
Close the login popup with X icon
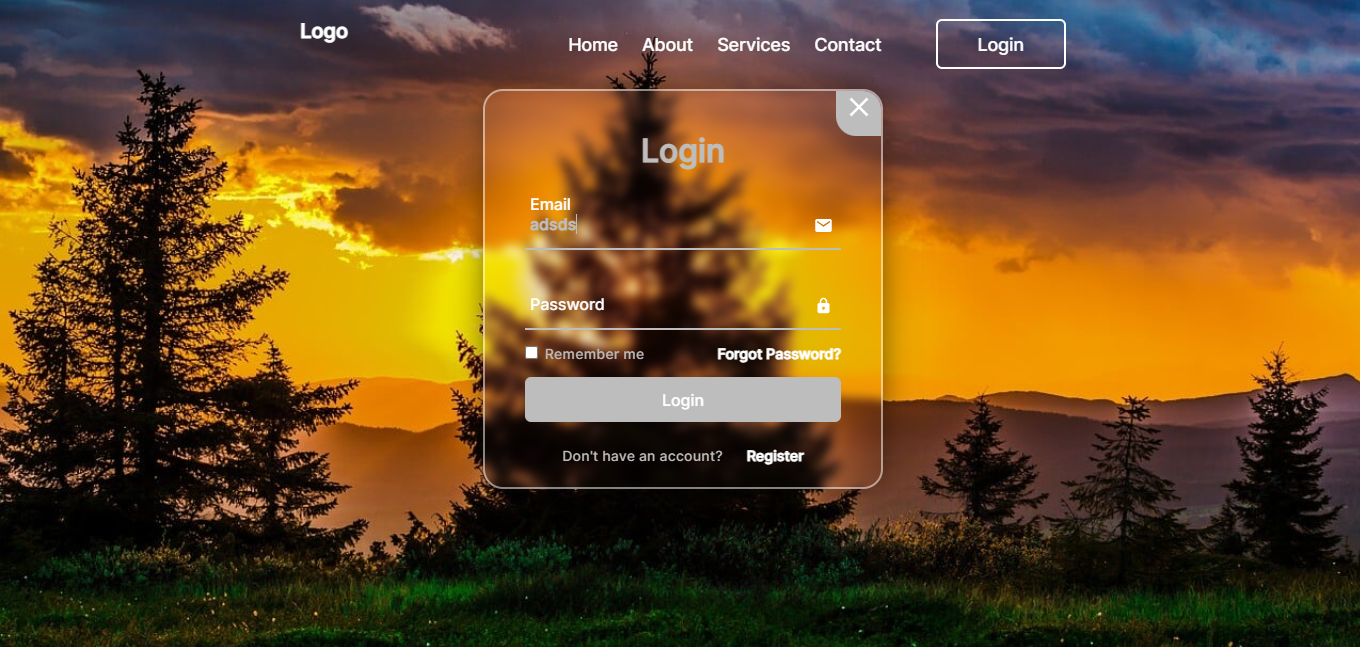[x=859, y=108]
